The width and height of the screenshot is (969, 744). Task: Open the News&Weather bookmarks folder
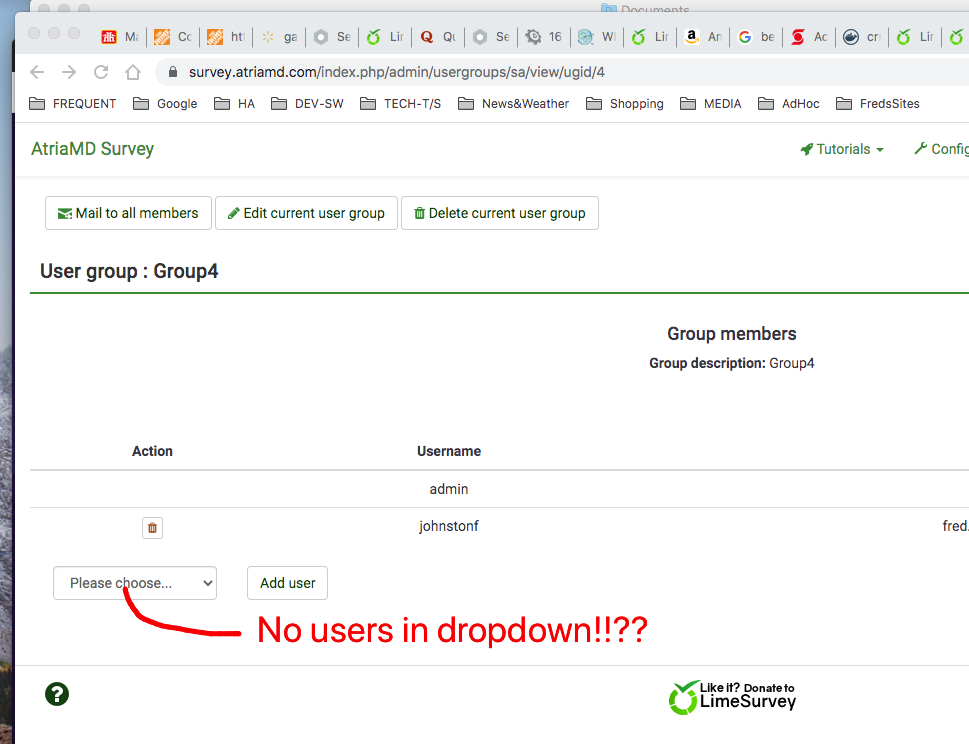[513, 104]
